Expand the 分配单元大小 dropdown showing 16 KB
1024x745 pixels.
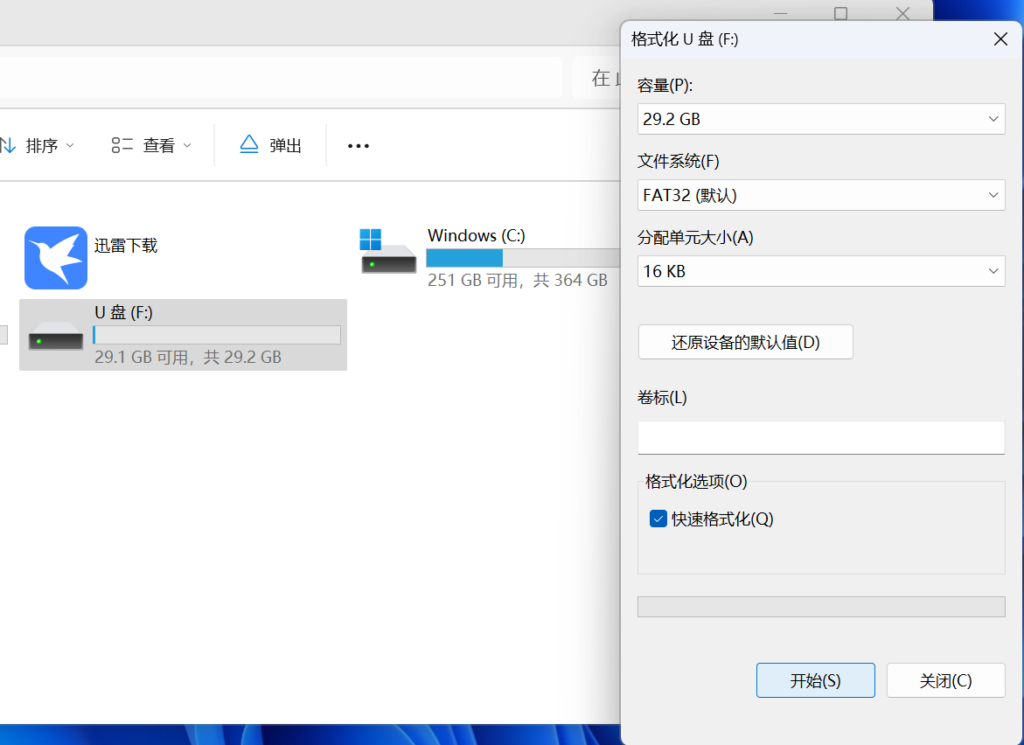coord(820,271)
